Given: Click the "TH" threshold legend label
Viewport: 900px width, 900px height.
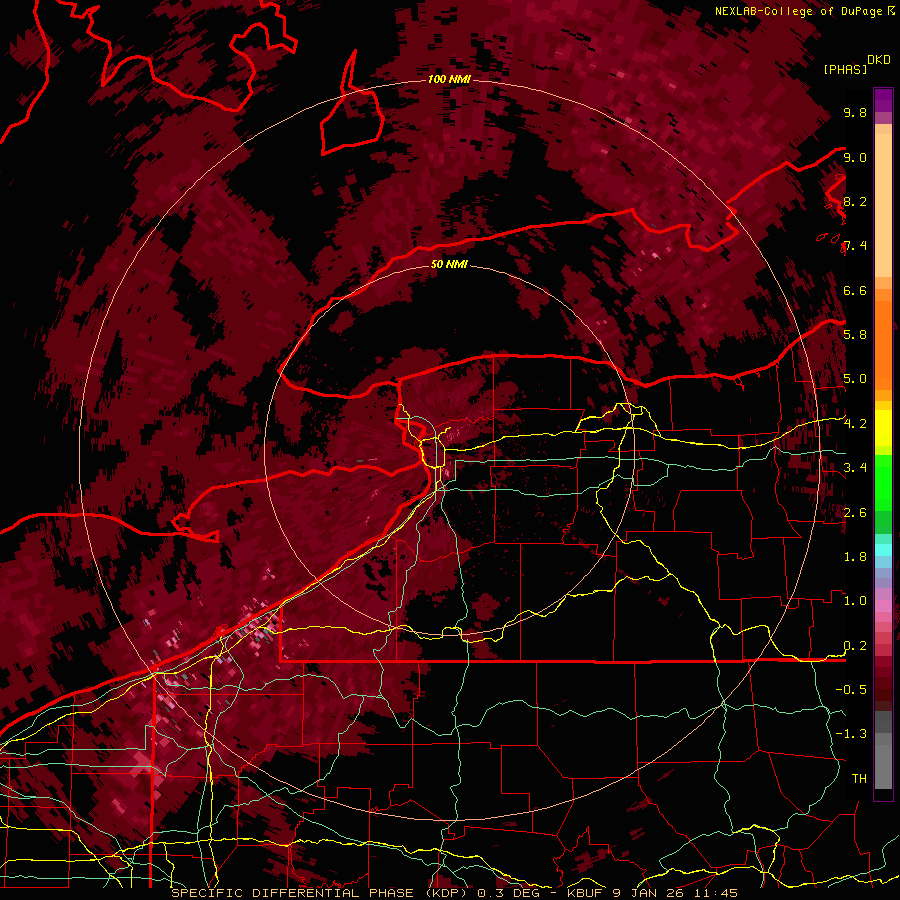Looking at the screenshot, I should [x=859, y=779].
